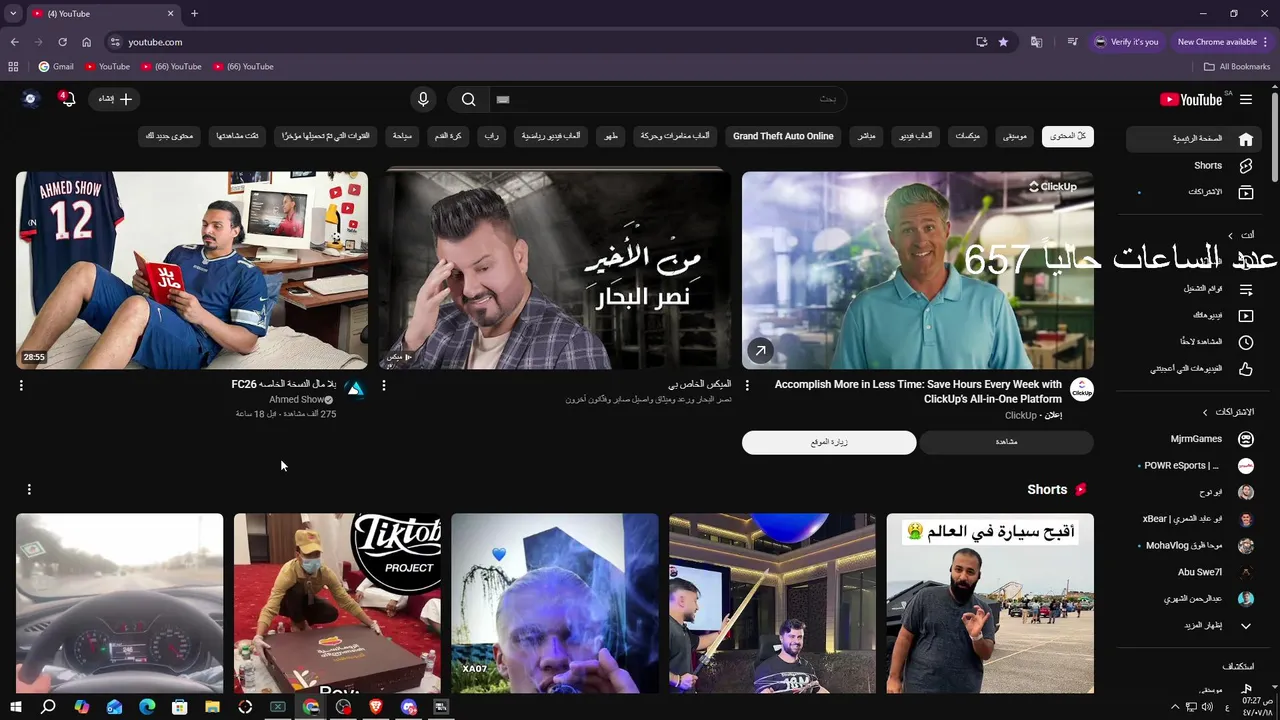The height and width of the screenshot is (720, 1280).
Task: Select the ميكسات filter chip
Action: click(x=967, y=136)
